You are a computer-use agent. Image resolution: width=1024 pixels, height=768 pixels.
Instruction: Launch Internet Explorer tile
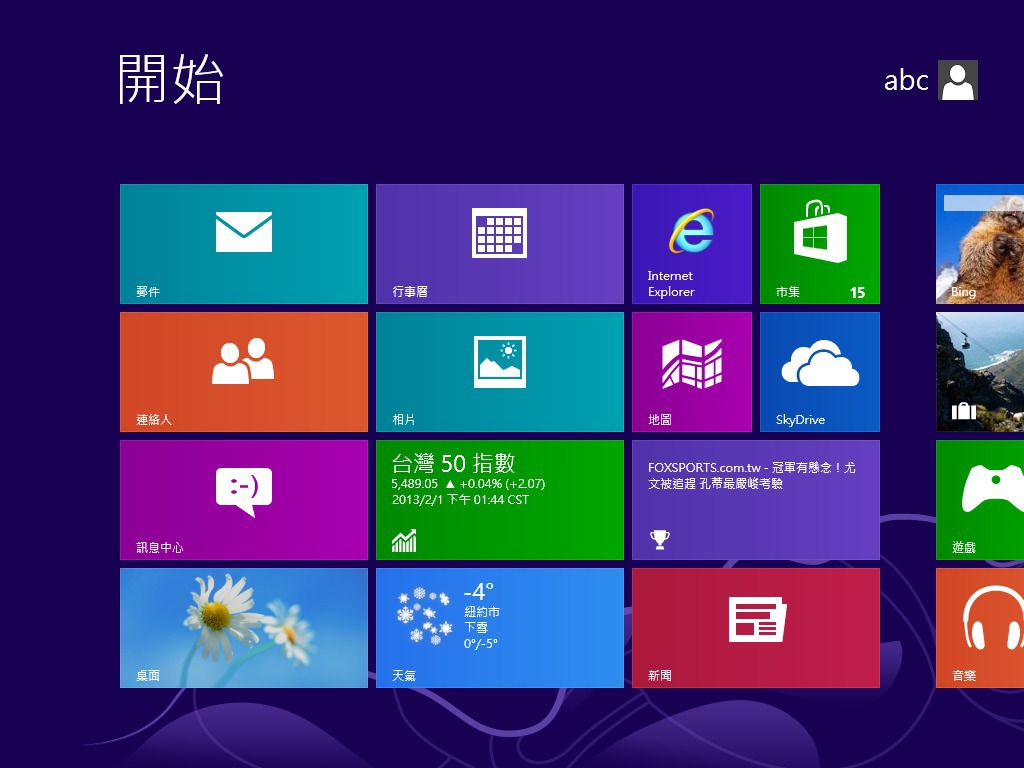point(692,244)
